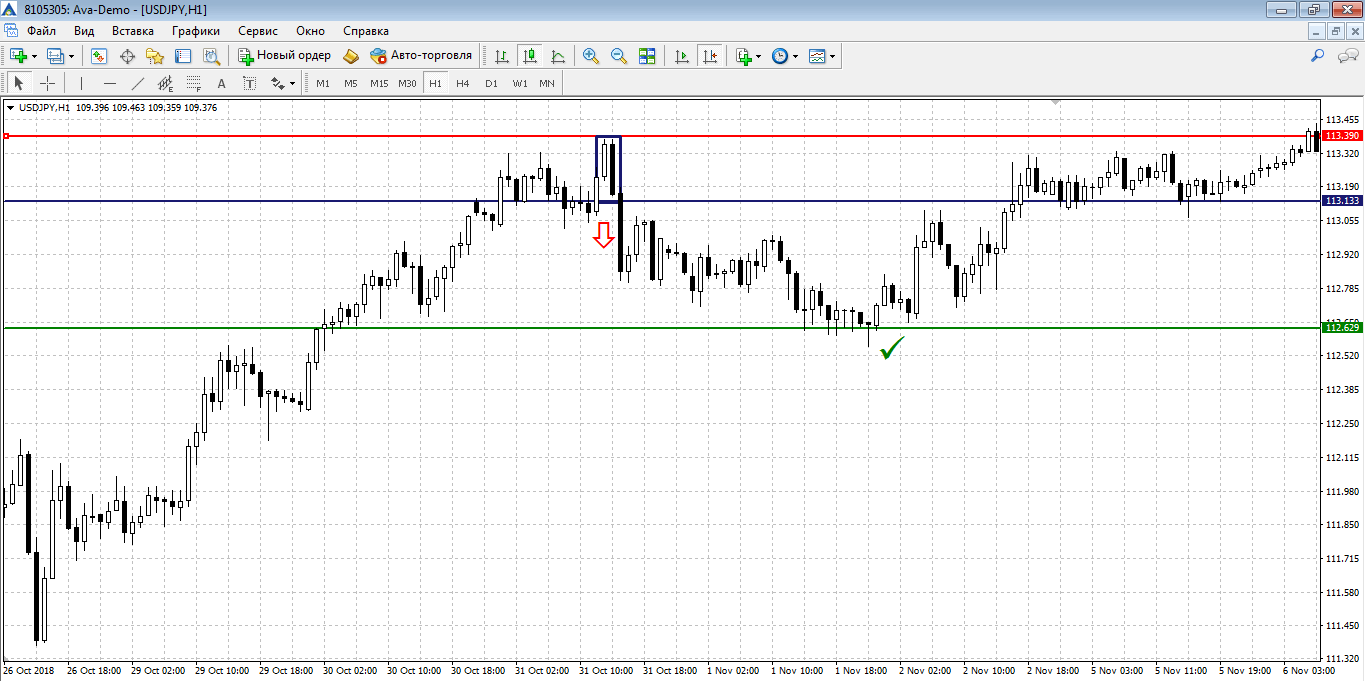This screenshot has height=681, width=1365.
Task: Open the Файл menu
Action: (x=42, y=31)
